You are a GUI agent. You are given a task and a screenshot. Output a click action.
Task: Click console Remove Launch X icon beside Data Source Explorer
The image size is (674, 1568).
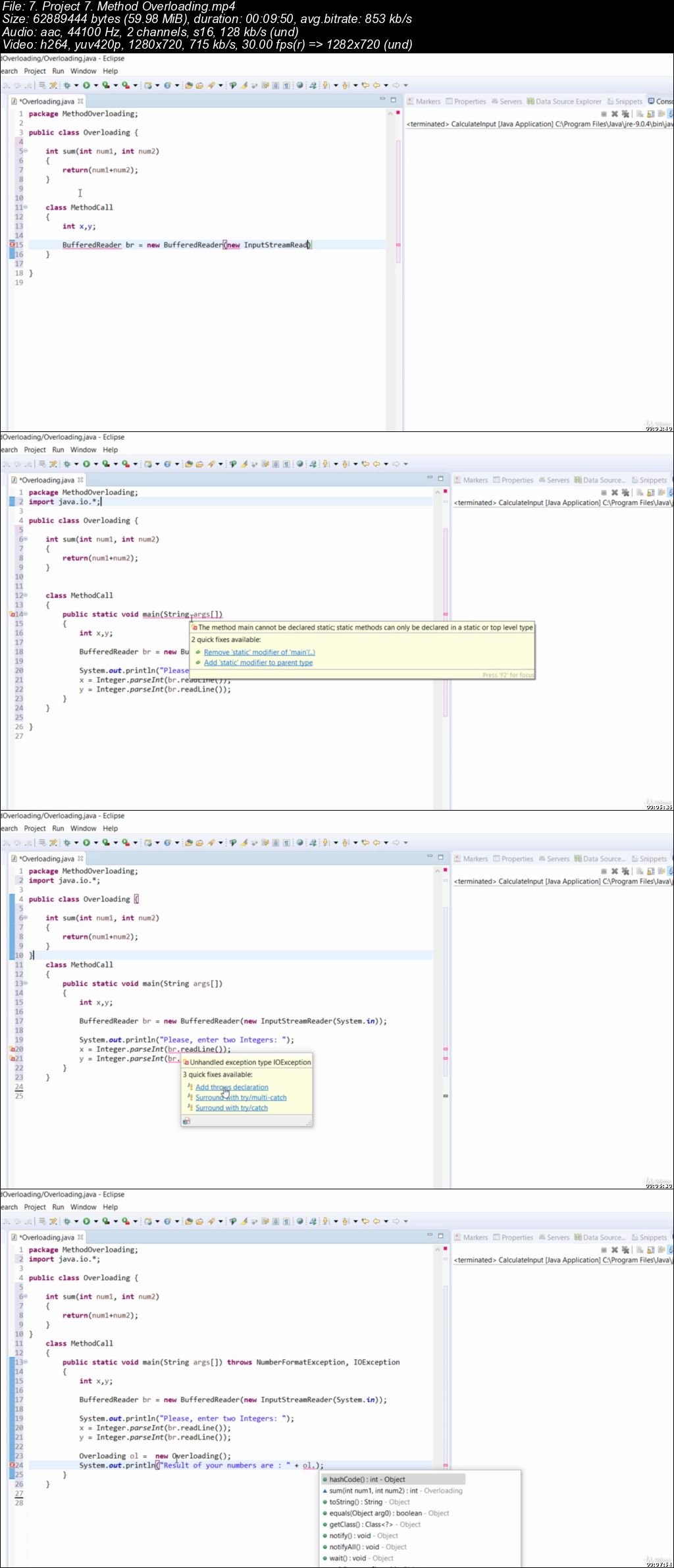click(615, 114)
